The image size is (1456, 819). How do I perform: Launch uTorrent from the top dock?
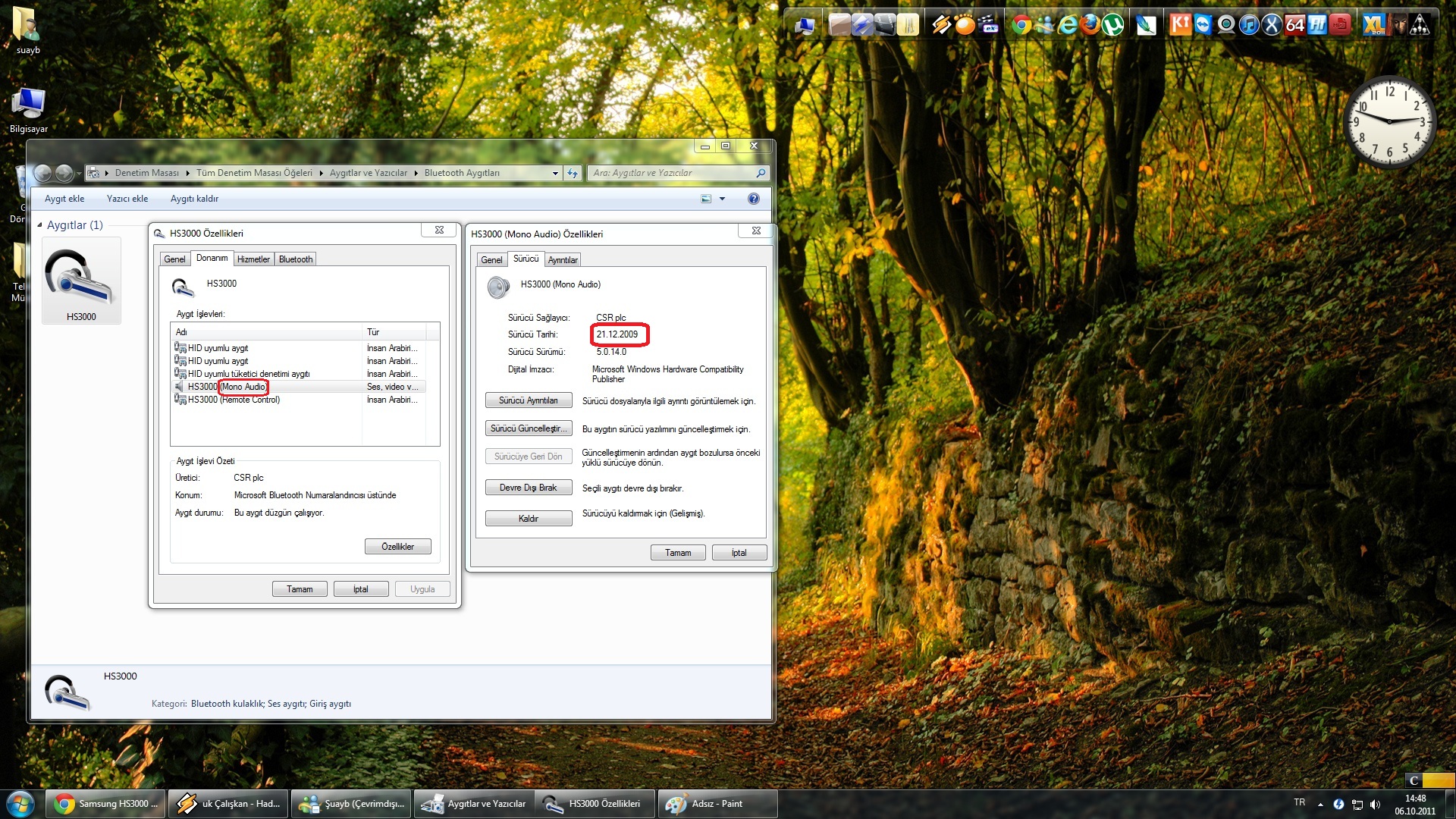(1112, 25)
